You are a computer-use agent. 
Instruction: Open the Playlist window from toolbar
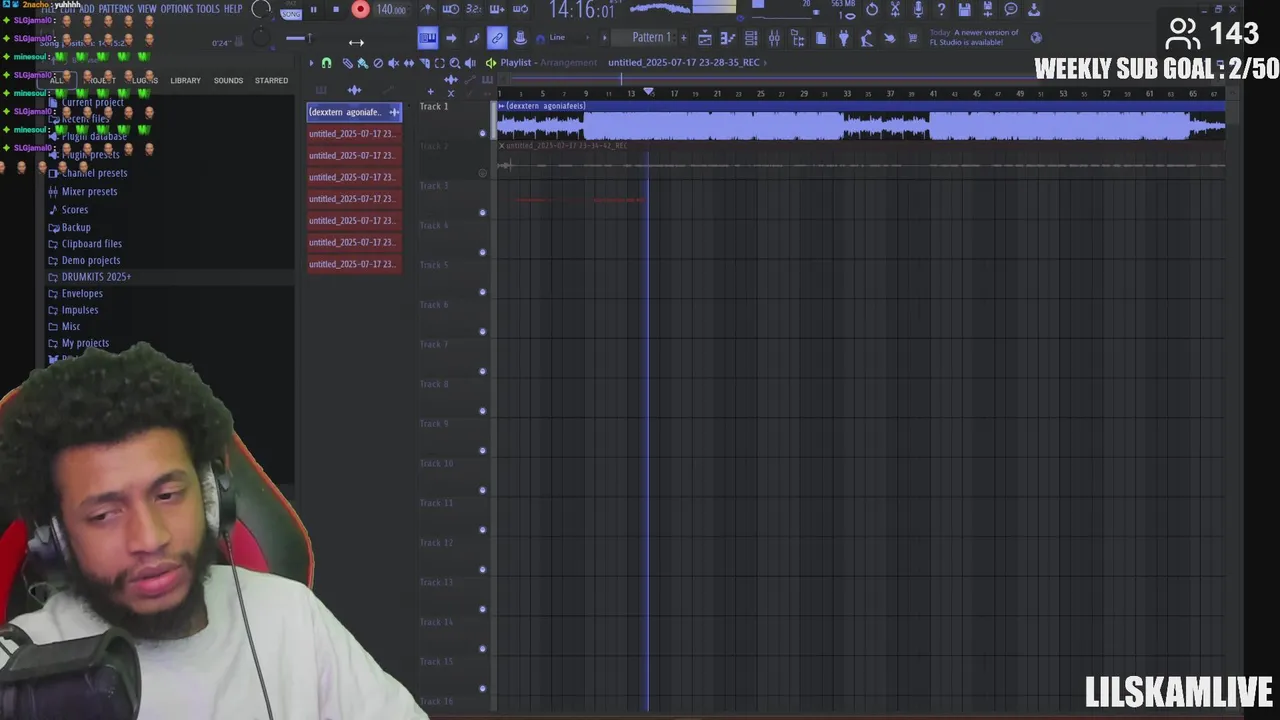(x=705, y=38)
